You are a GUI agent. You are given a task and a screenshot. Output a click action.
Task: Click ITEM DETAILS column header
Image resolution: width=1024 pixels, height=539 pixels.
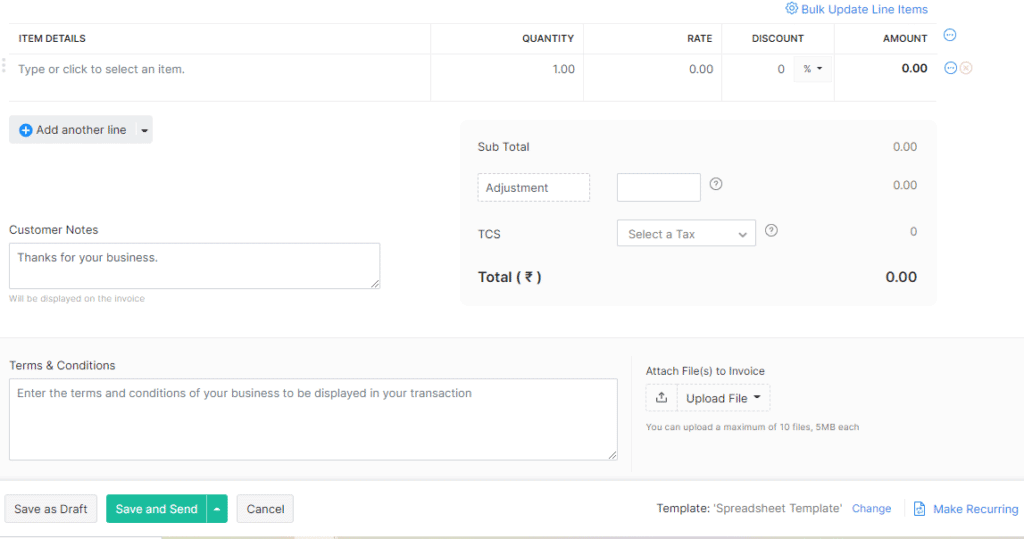[52, 39]
